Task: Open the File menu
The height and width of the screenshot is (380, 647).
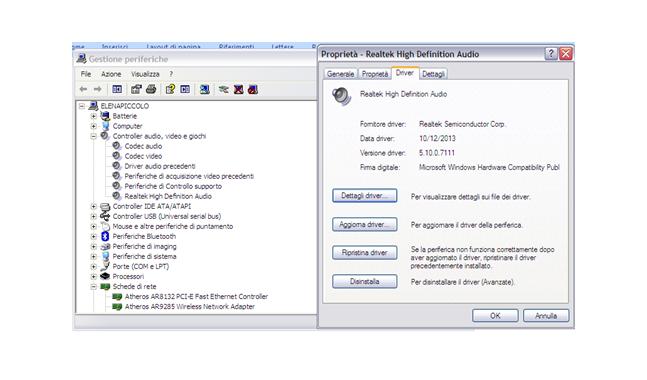Action: (x=86, y=74)
